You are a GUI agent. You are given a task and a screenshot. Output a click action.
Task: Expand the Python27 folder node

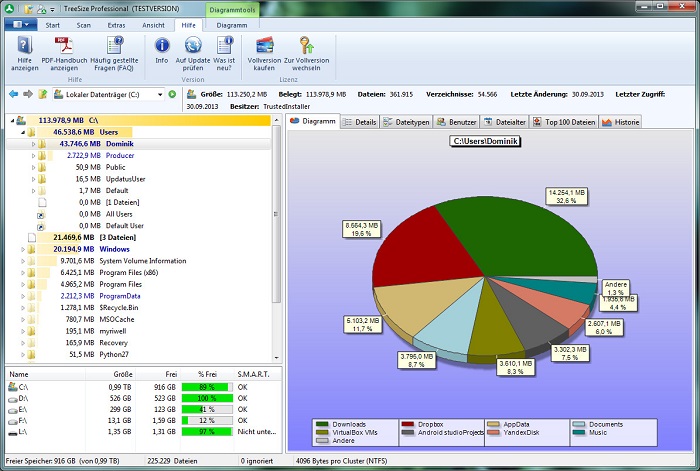click(x=23, y=355)
